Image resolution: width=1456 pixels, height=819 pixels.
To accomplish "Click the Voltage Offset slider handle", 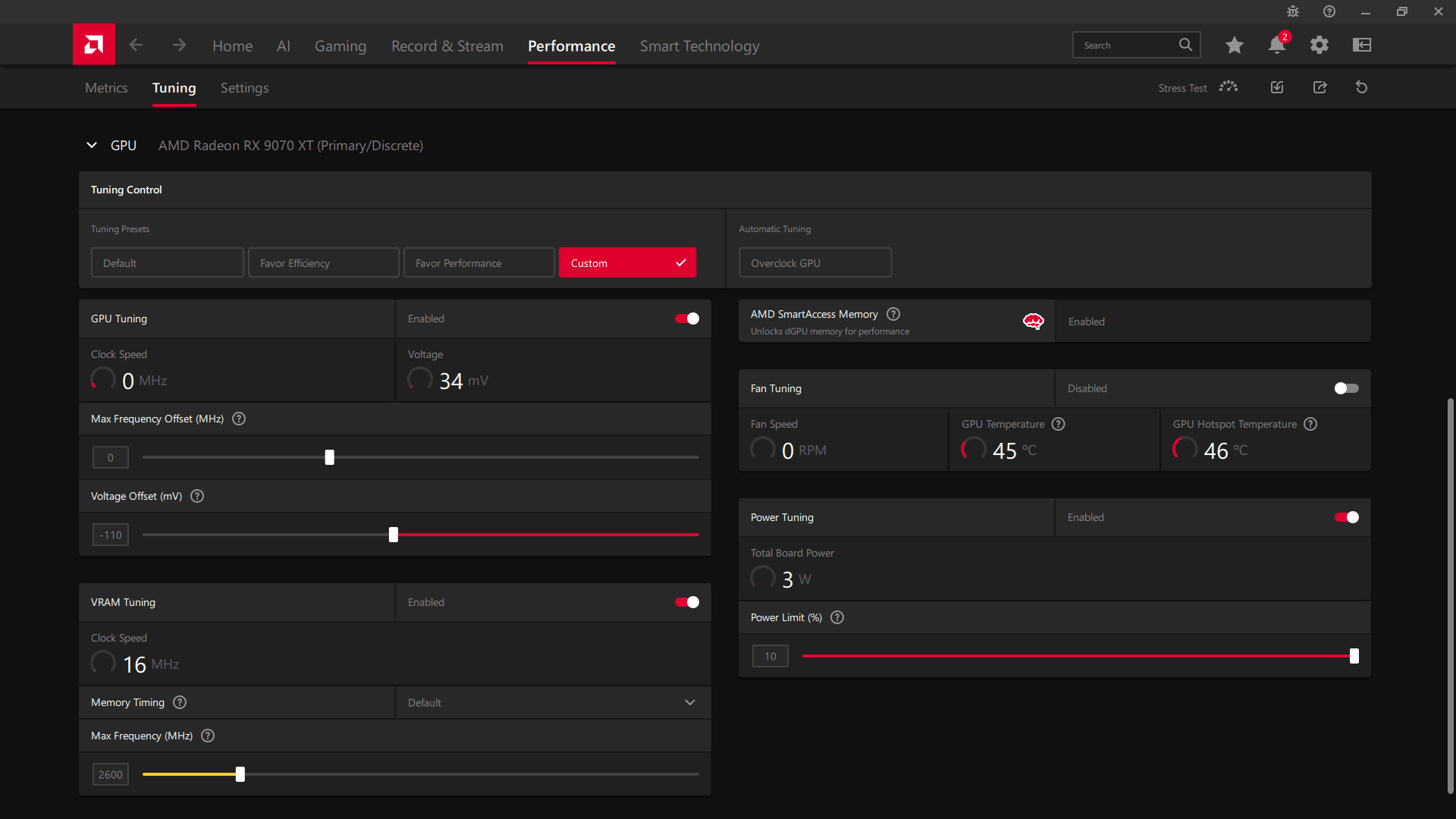I will [x=394, y=535].
